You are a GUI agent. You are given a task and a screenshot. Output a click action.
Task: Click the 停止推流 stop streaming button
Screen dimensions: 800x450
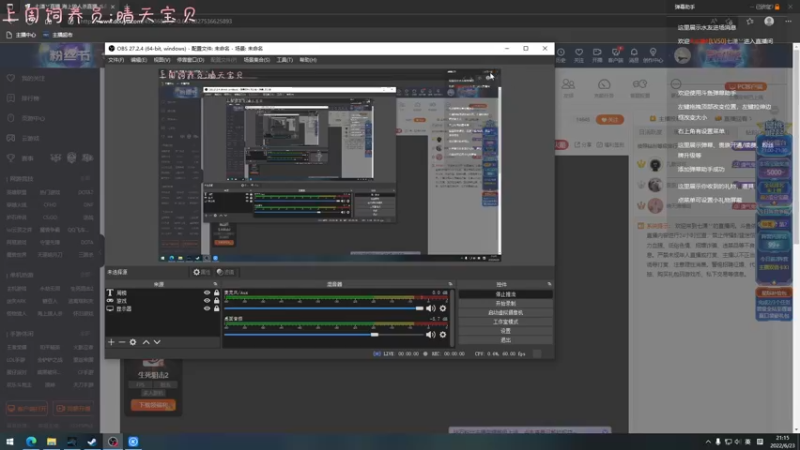click(506, 294)
